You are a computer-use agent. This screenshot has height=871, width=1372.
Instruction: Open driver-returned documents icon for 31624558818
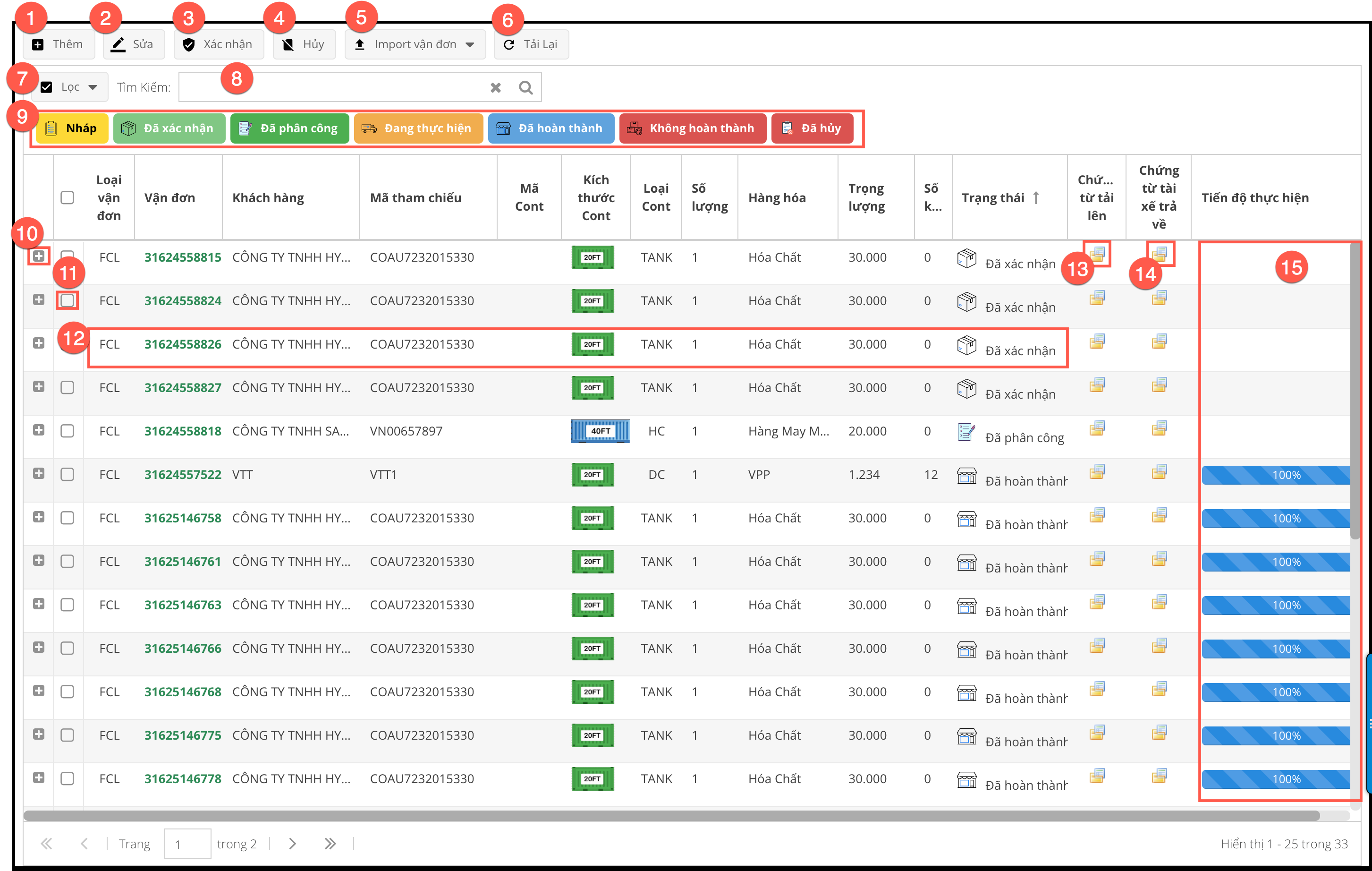(1159, 428)
